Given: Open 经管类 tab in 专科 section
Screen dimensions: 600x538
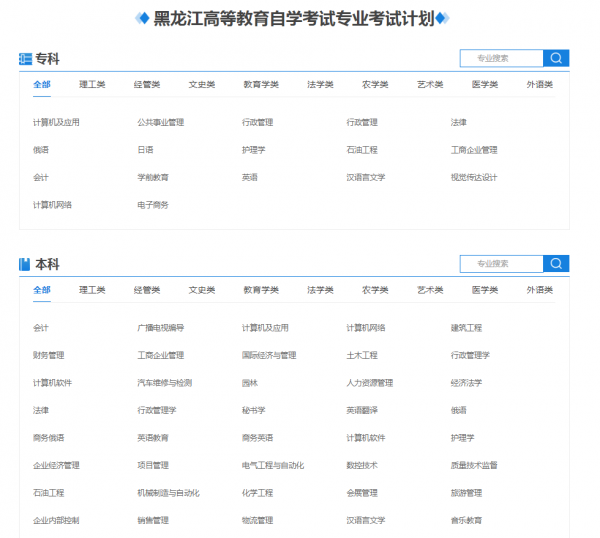Looking at the screenshot, I should (147, 85).
